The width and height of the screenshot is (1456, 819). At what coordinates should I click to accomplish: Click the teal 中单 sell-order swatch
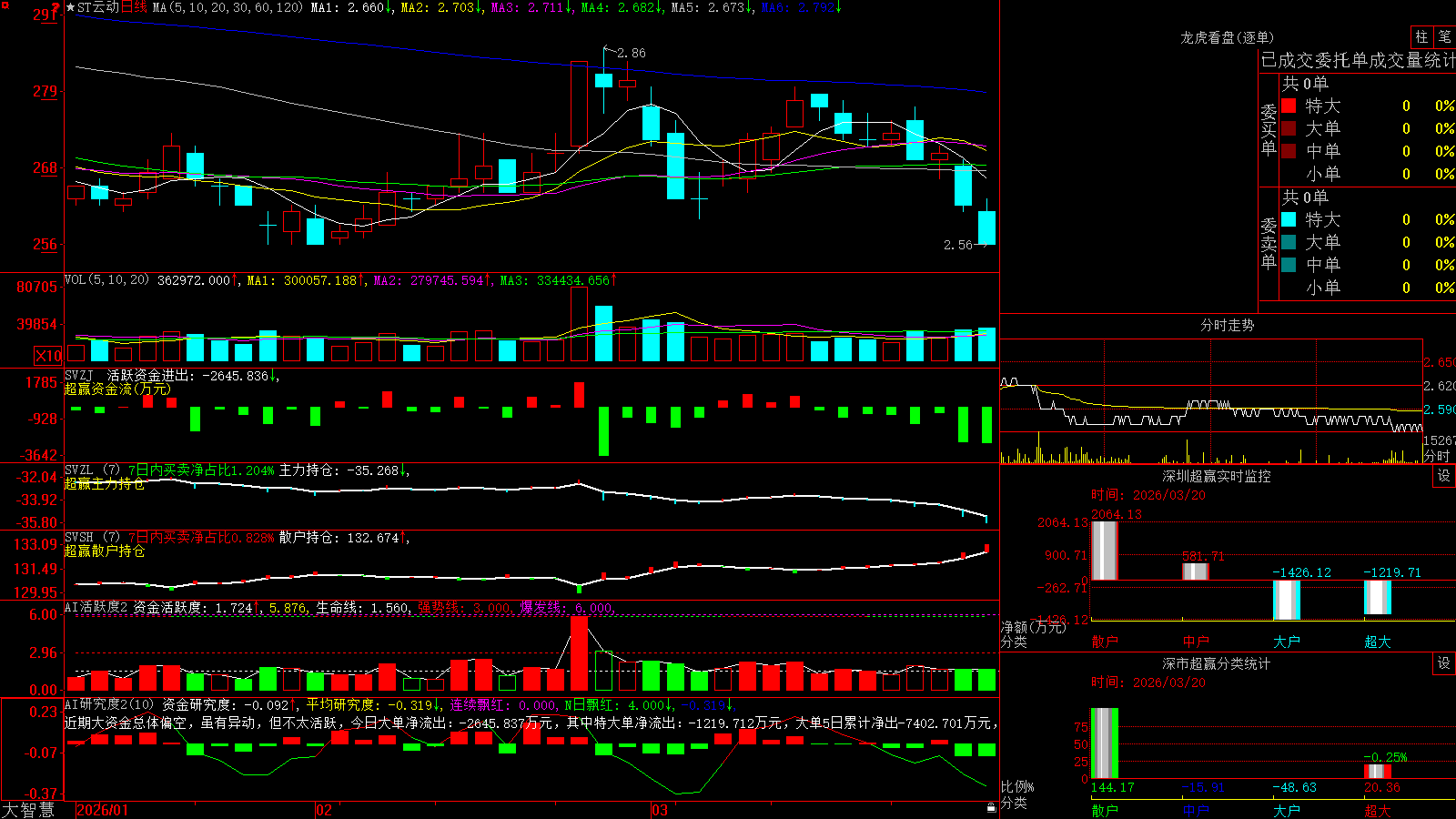click(x=1289, y=265)
